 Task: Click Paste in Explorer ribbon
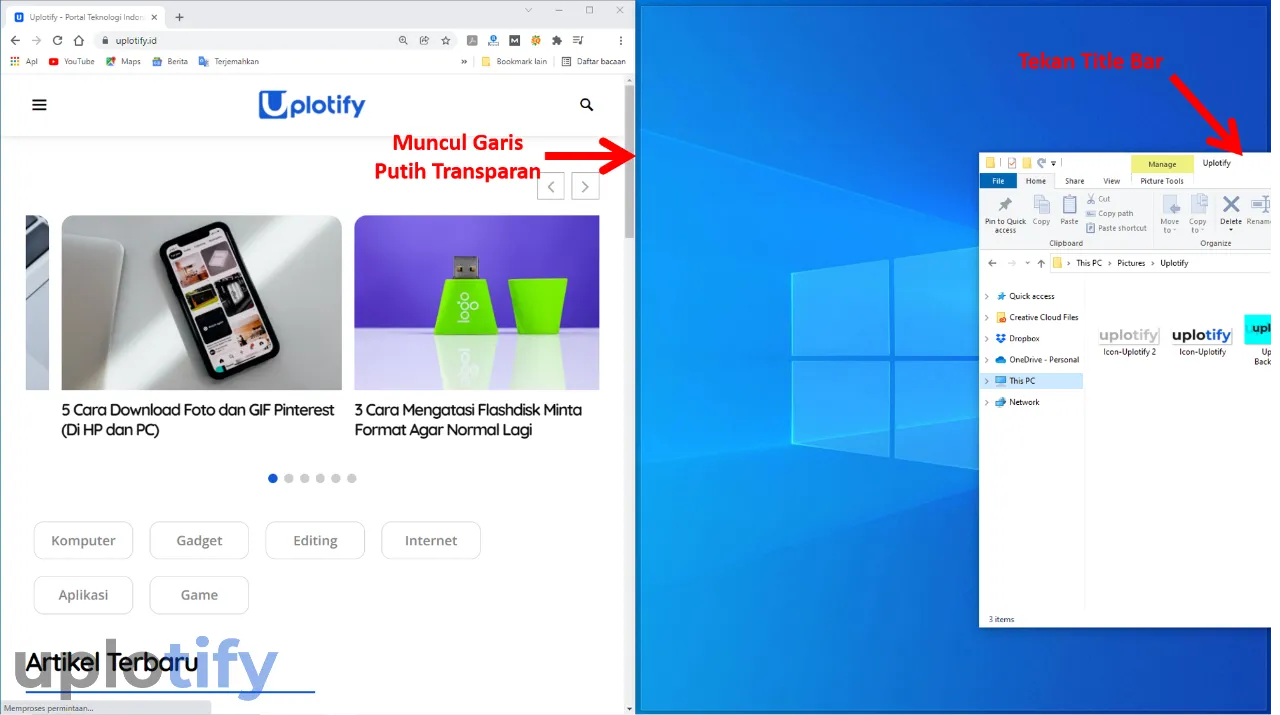(x=1069, y=210)
